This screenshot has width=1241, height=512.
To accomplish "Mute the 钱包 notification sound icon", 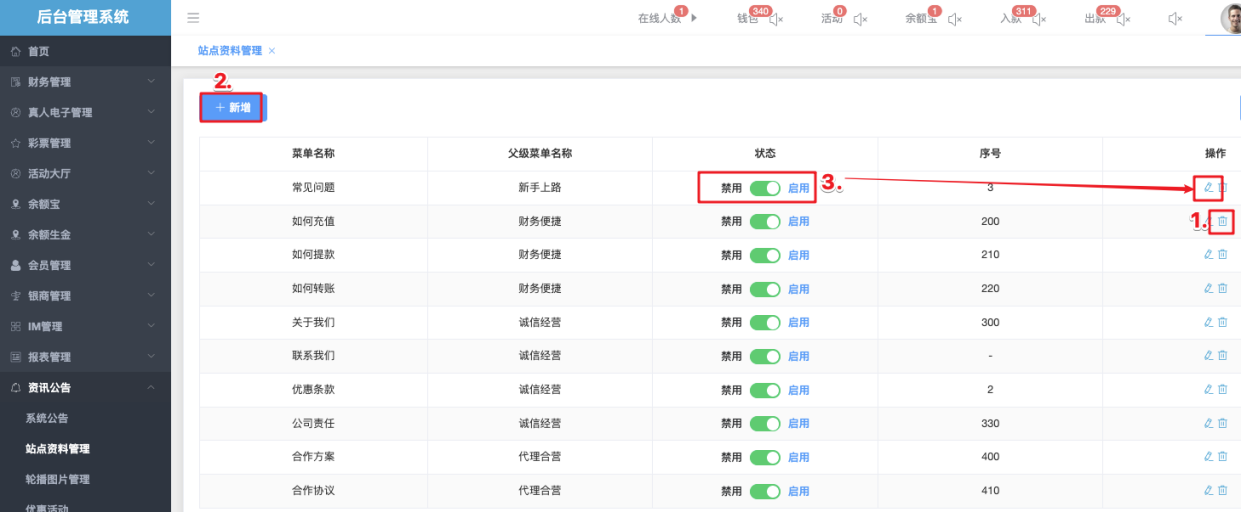I will tap(776, 19).
